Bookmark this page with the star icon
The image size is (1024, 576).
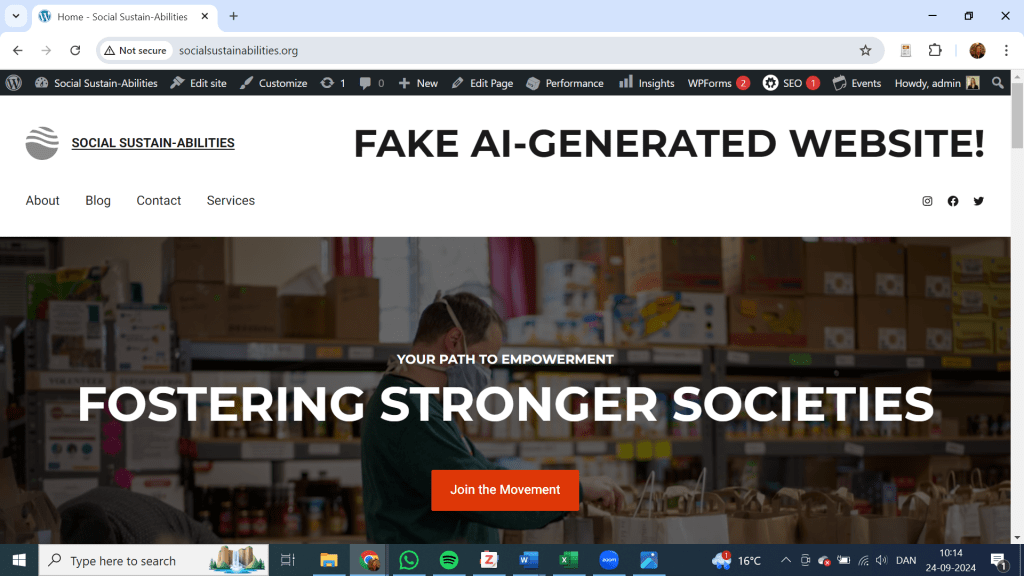pyautogui.click(x=865, y=50)
